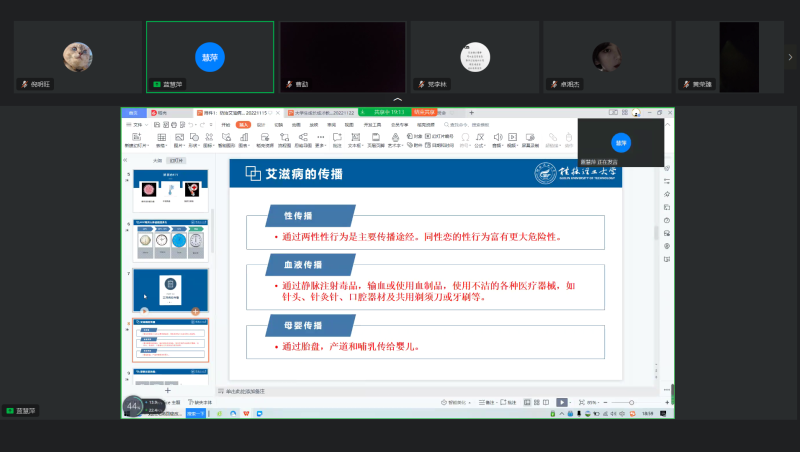Open the 插入 ribbon tab
This screenshot has width=800, height=452.
pos(242,125)
